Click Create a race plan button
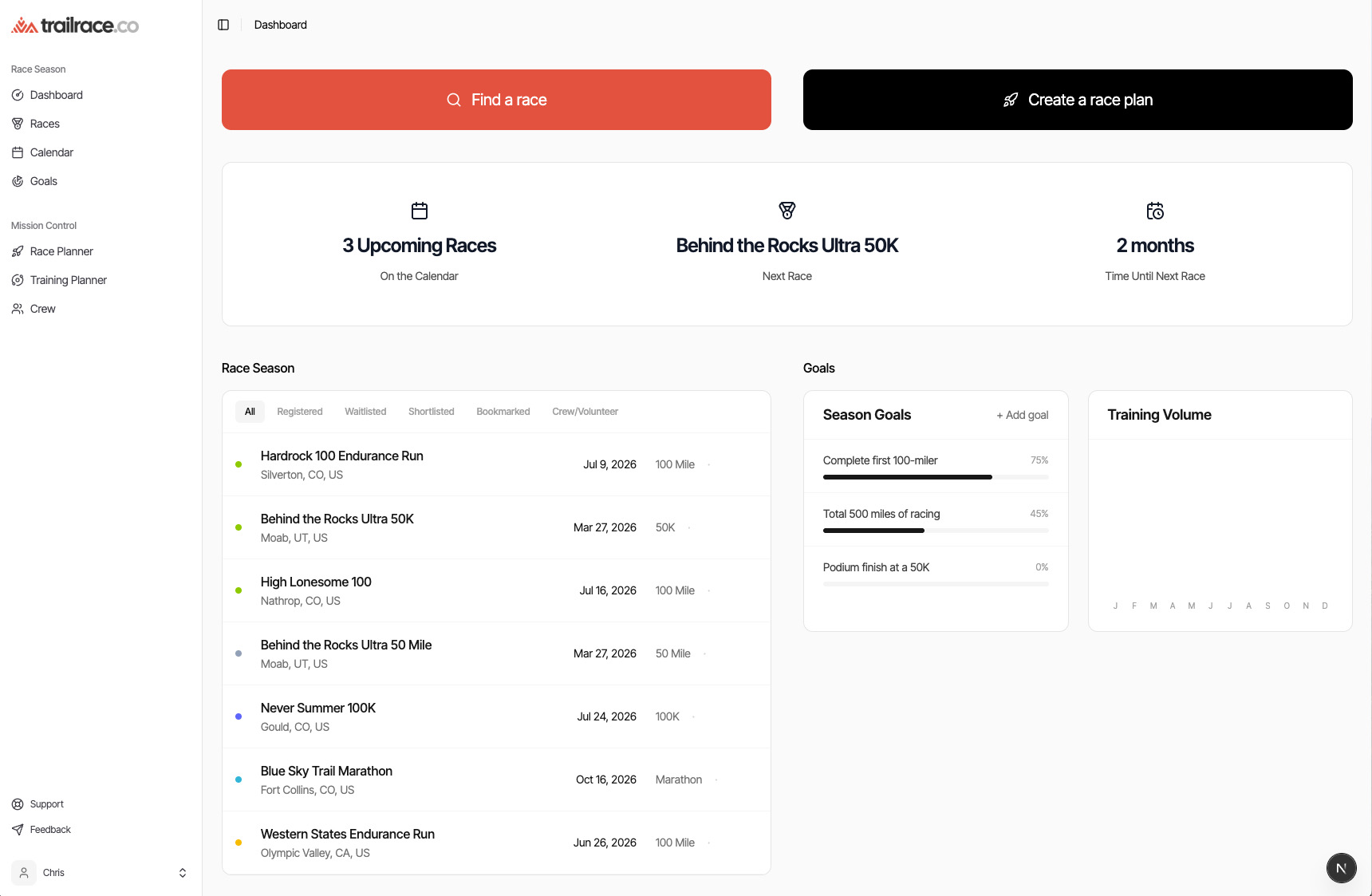1372x896 pixels. coord(1077,100)
